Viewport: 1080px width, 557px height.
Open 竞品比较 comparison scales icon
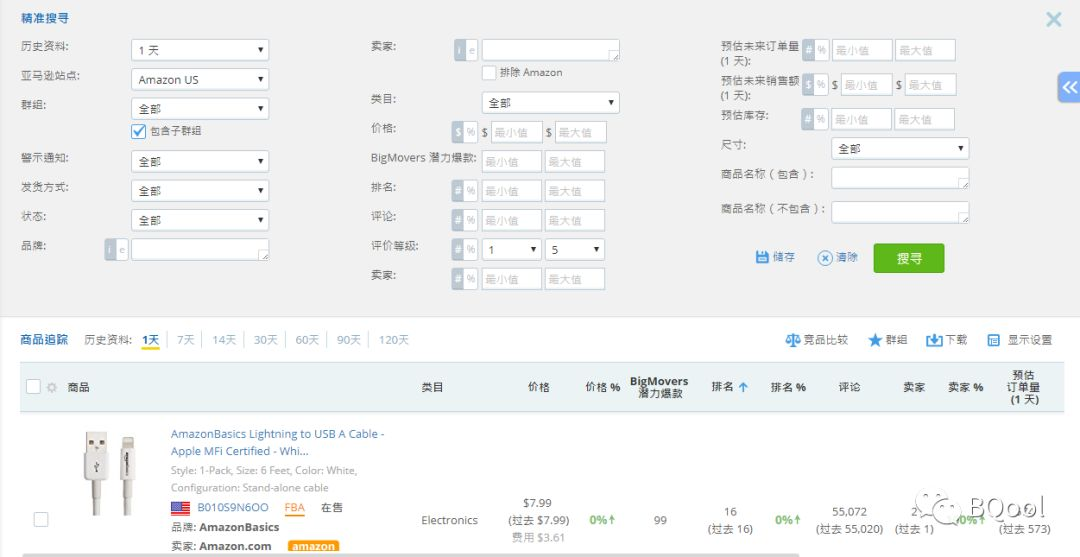[x=793, y=340]
